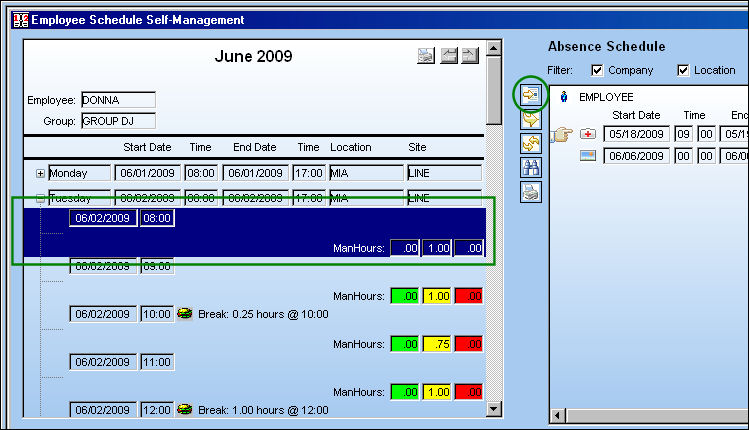The width and height of the screenshot is (749, 430).
Task: Click the pointing hand row indicator
Action: (x=561, y=135)
